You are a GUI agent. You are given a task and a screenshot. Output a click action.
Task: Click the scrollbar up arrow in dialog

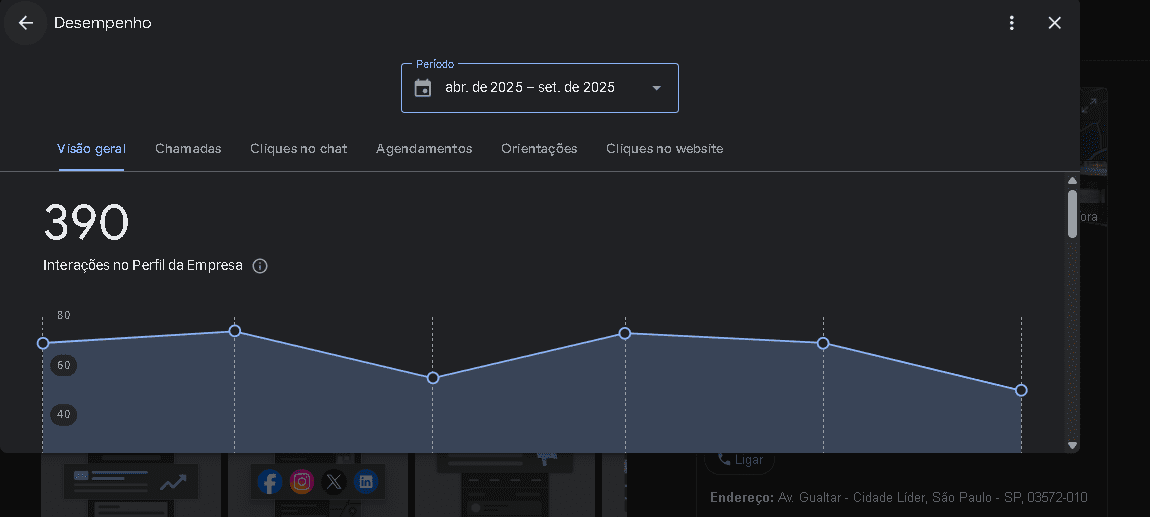(x=1072, y=180)
